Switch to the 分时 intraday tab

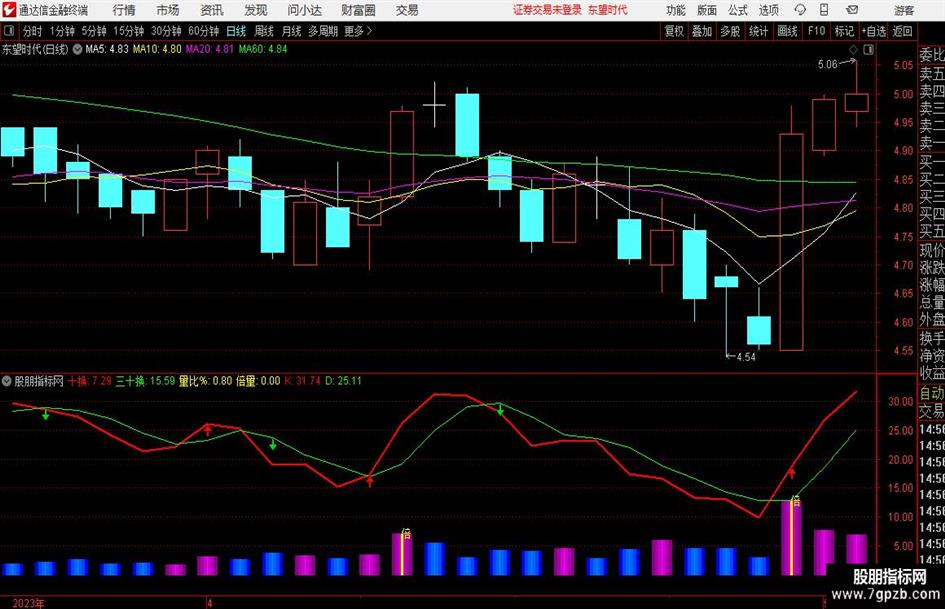[32, 31]
